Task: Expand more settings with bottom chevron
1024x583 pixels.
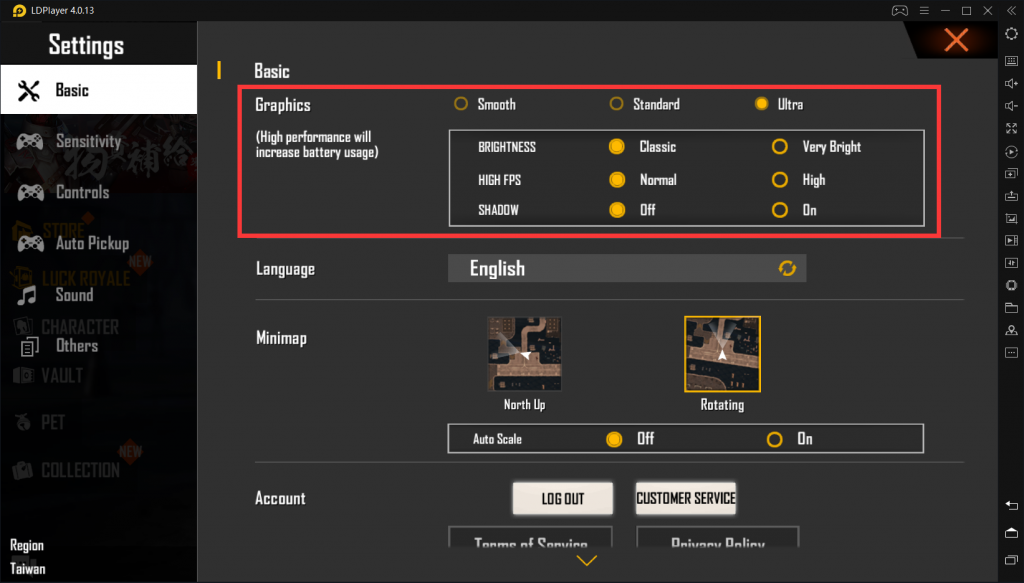Action: click(587, 561)
